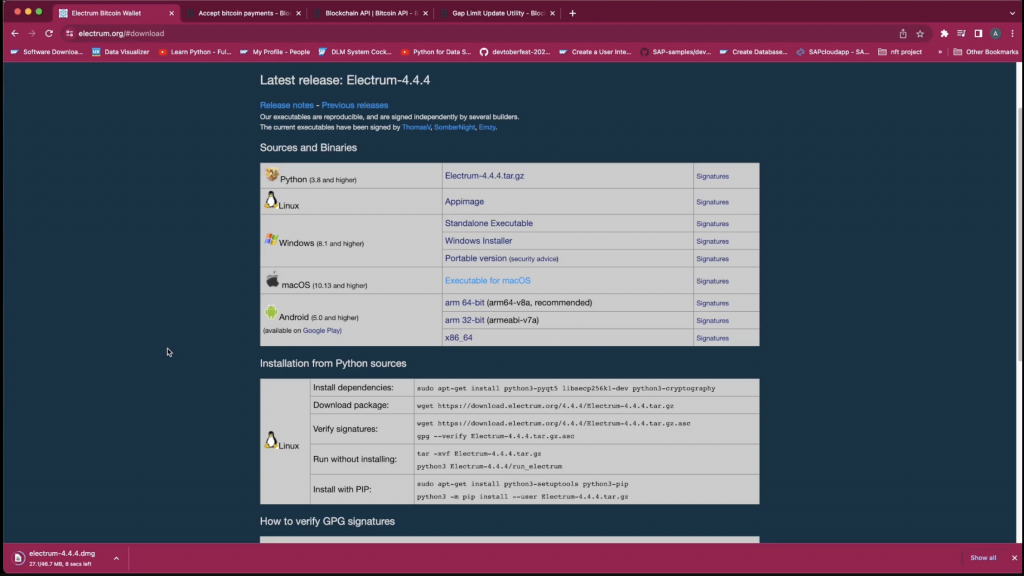
Task: Bookmark this page with the star icon
Action: pyautogui.click(x=920, y=33)
